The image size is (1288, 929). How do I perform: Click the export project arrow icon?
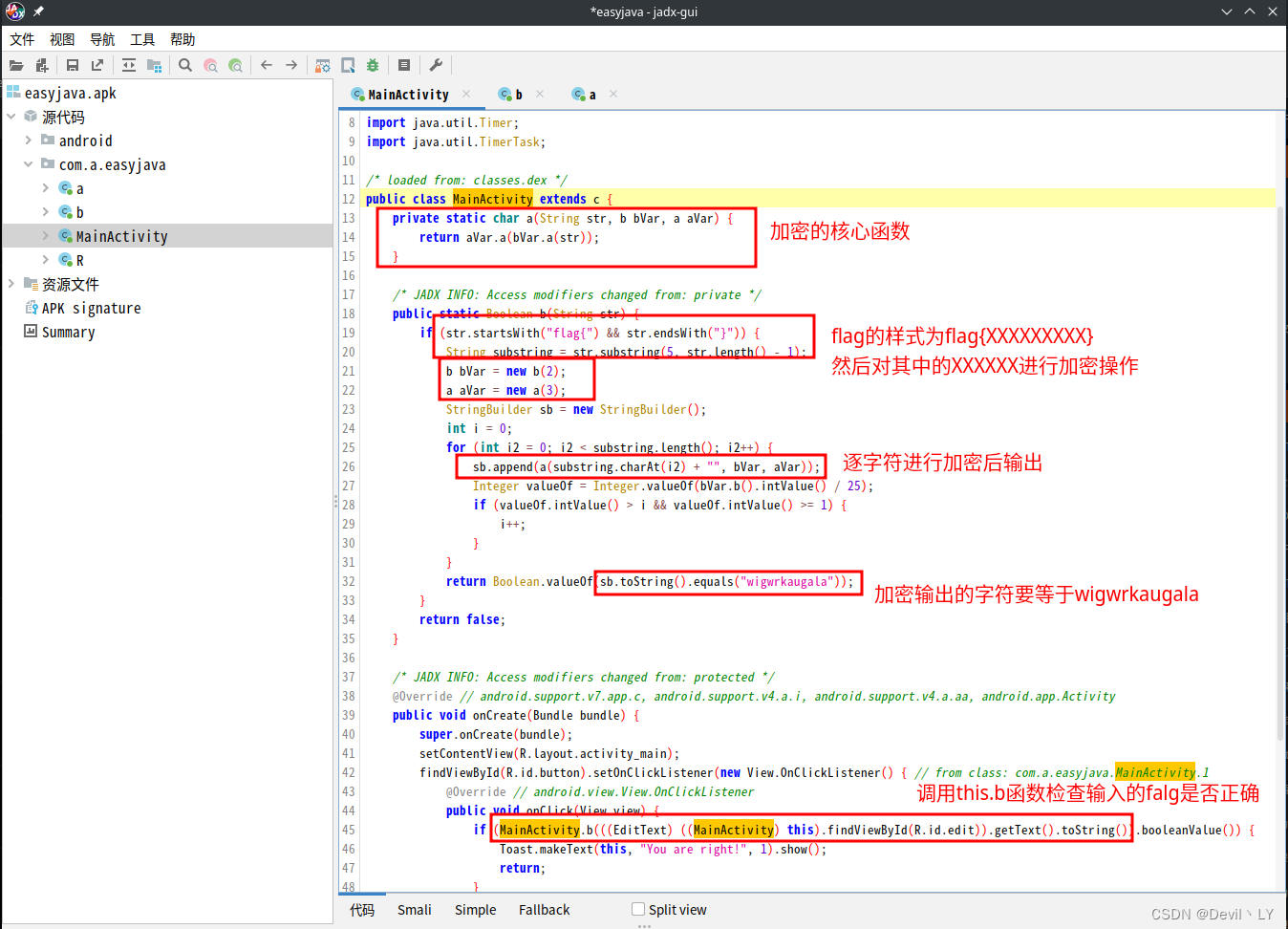pos(97,65)
